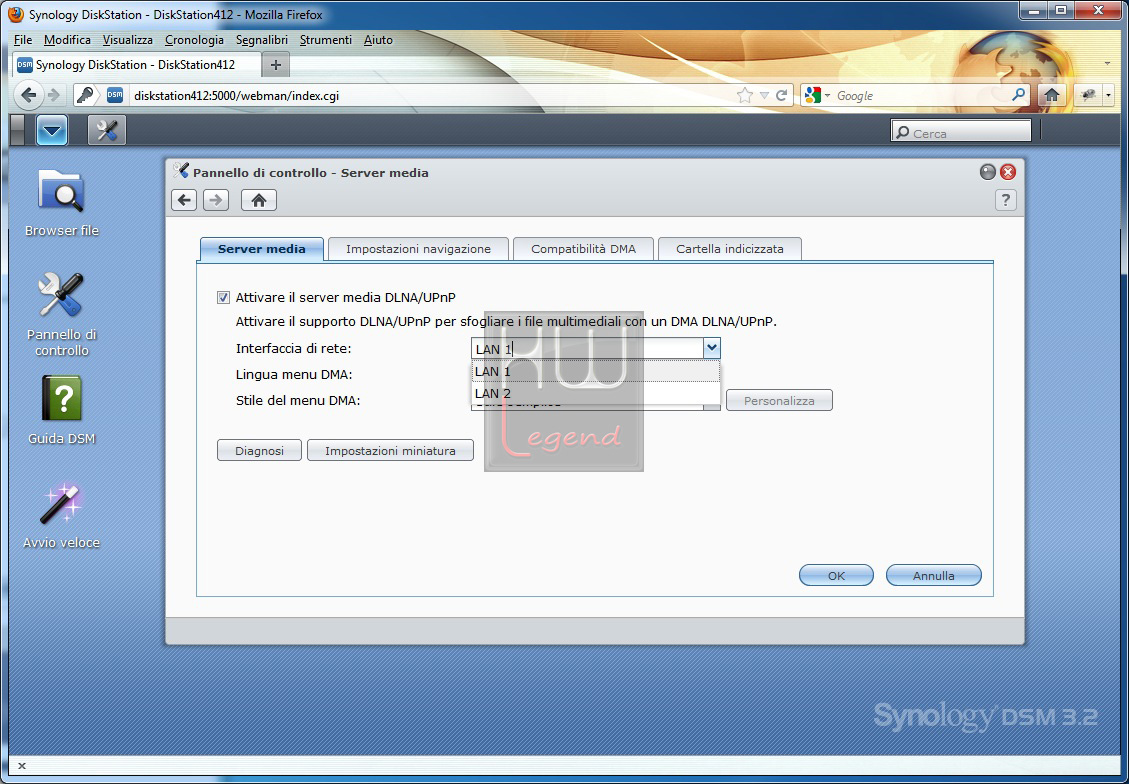Open the File menu
The height and width of the screenshot is (784, 1129).
click(23, 40)
